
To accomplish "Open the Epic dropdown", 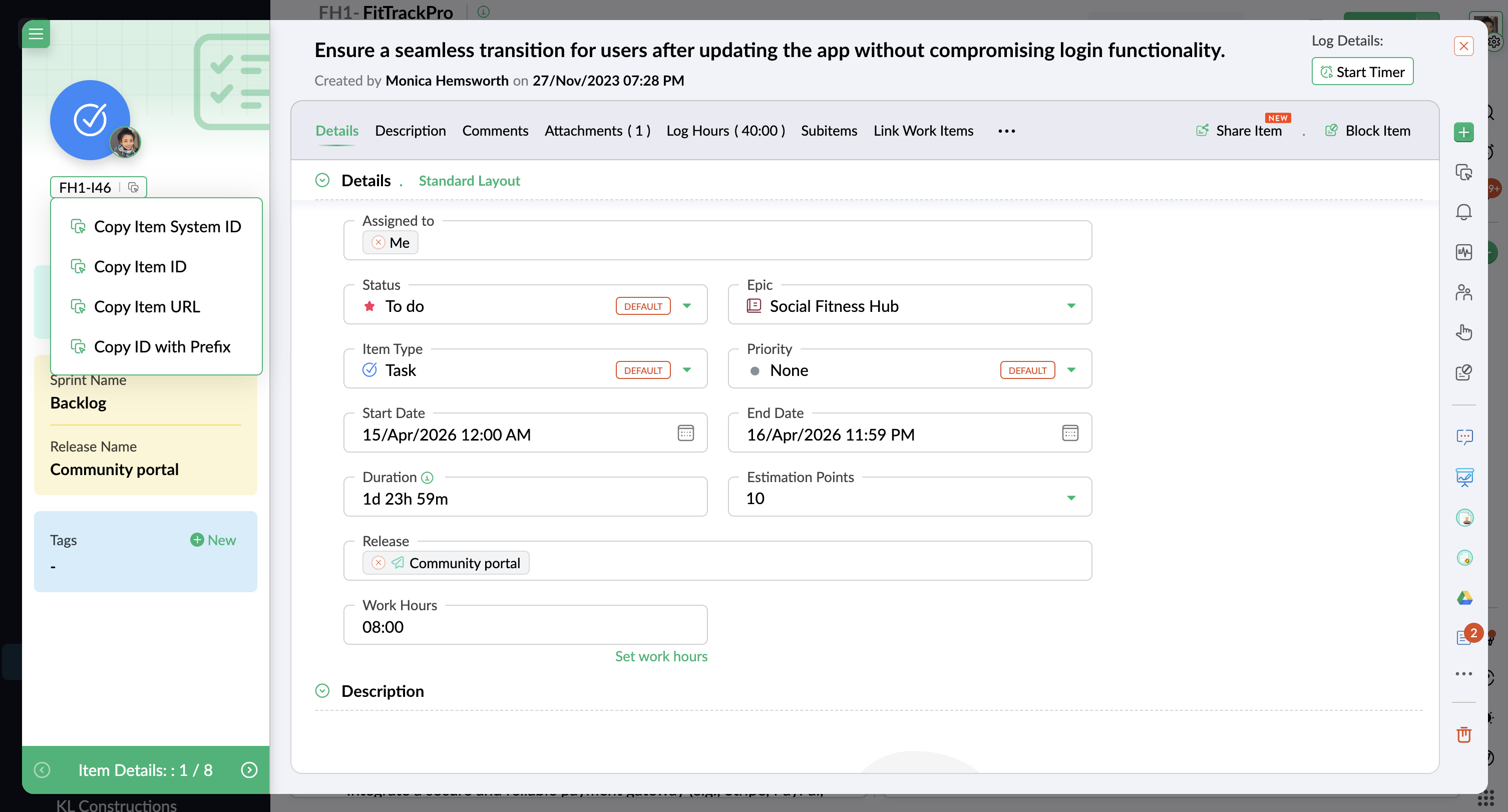I will 1071,306.
